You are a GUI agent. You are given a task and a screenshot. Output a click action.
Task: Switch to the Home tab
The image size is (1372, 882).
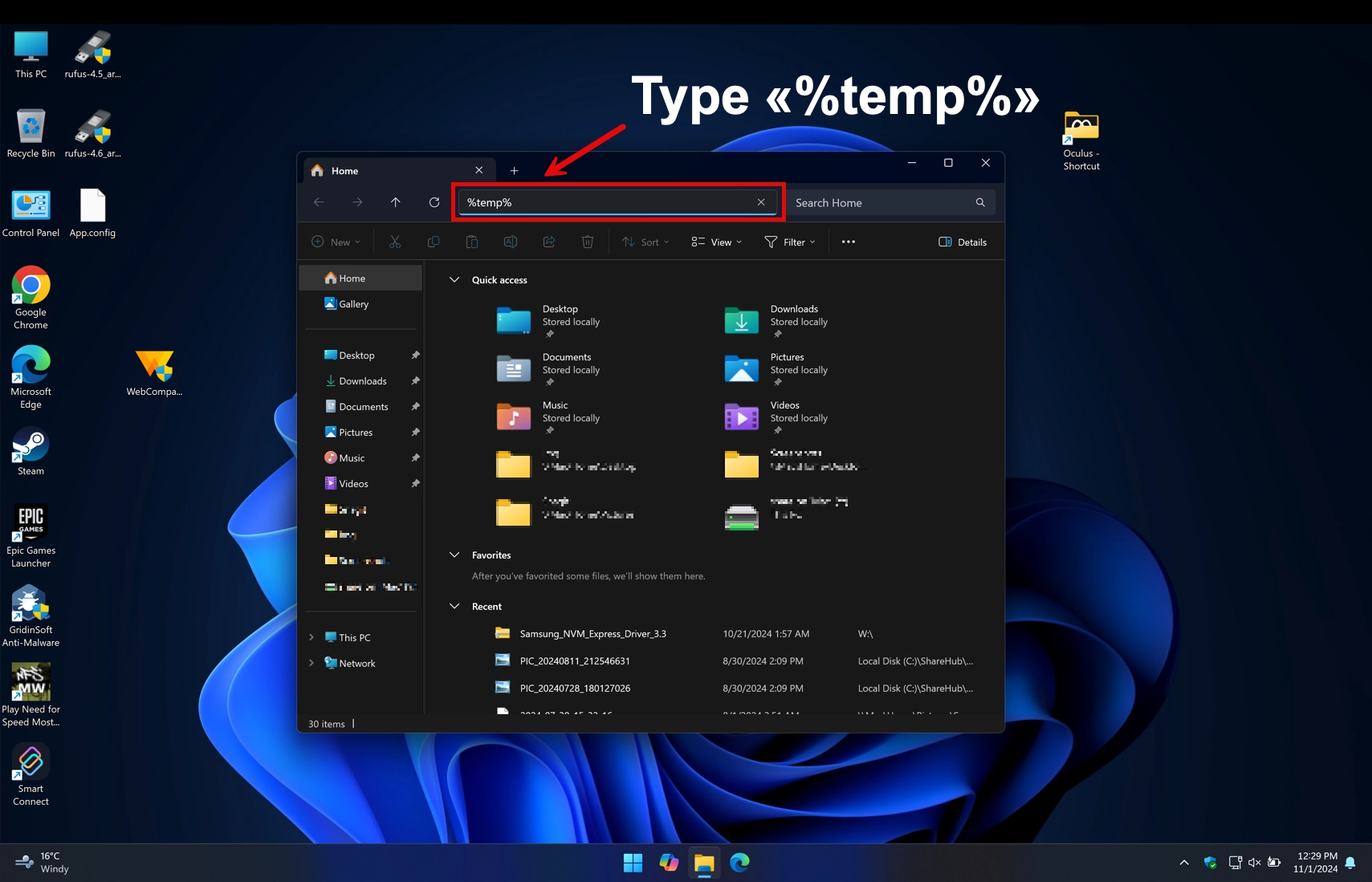tap(345, 170)
